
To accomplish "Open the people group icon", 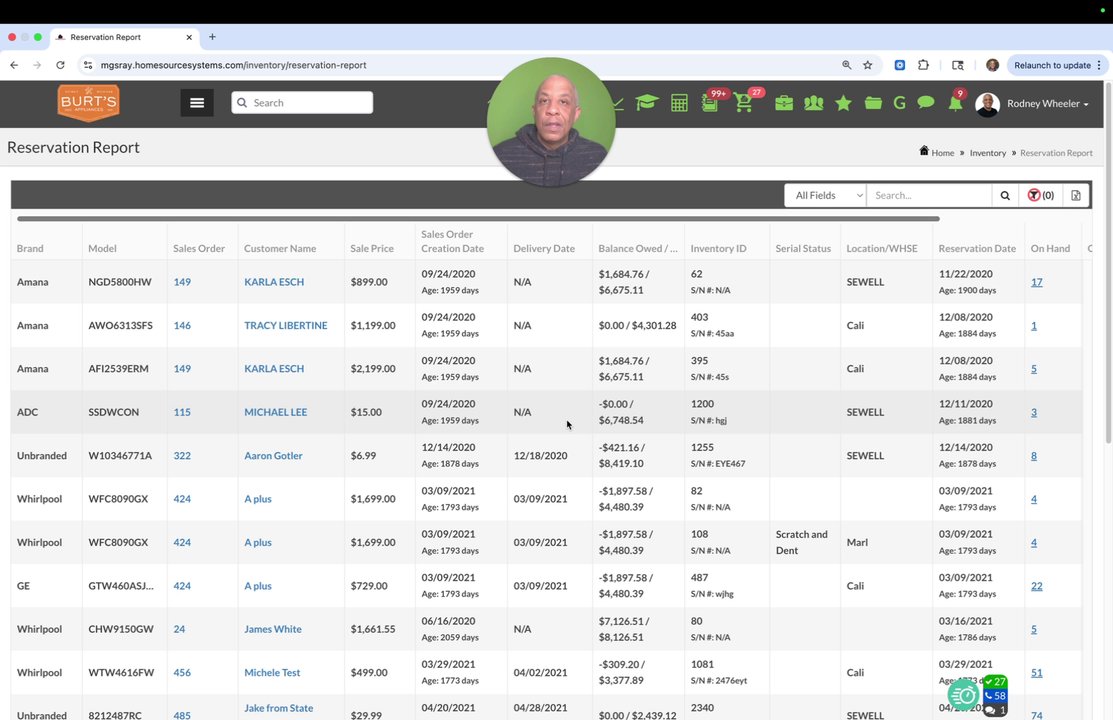I will (x=813, y=103).
